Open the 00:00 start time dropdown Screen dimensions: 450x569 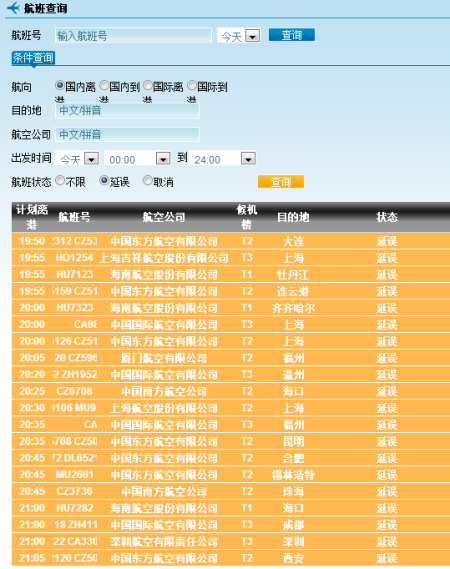[x=163, y=159]
